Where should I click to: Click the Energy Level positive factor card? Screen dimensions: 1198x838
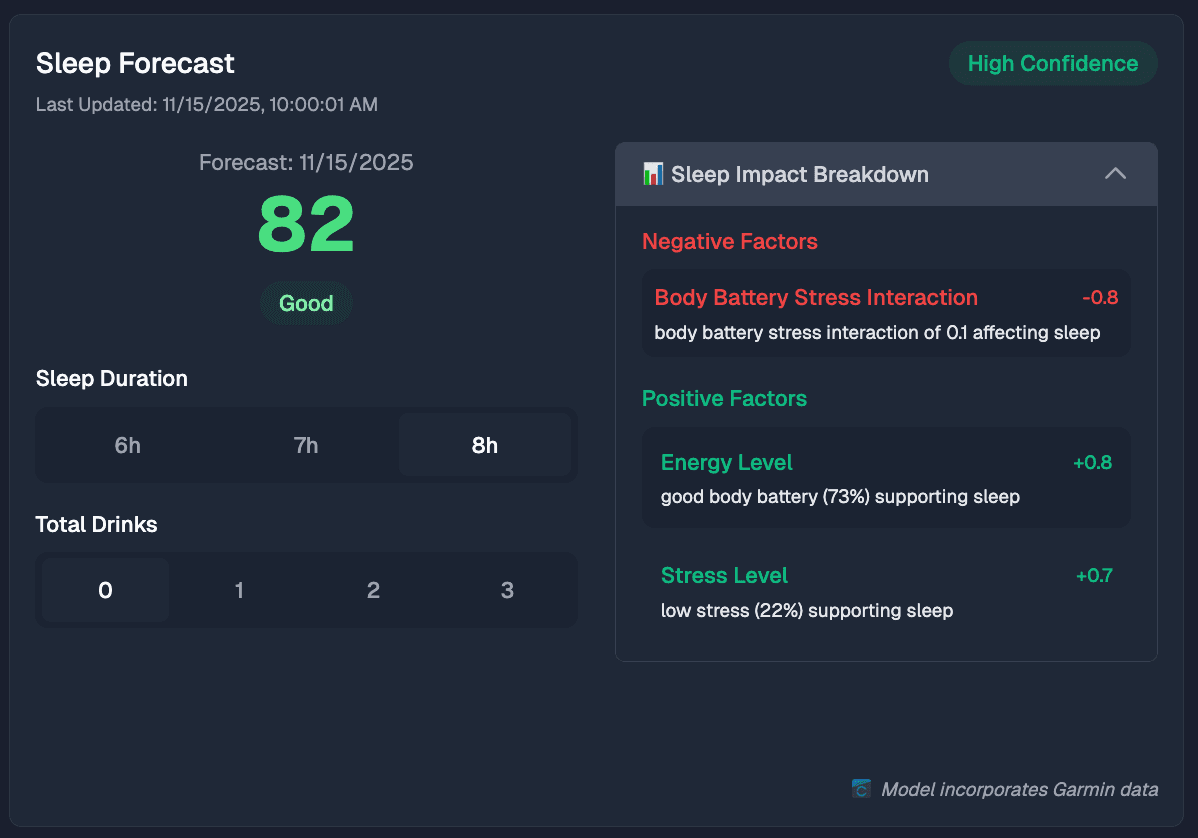(x=886, y=477)
